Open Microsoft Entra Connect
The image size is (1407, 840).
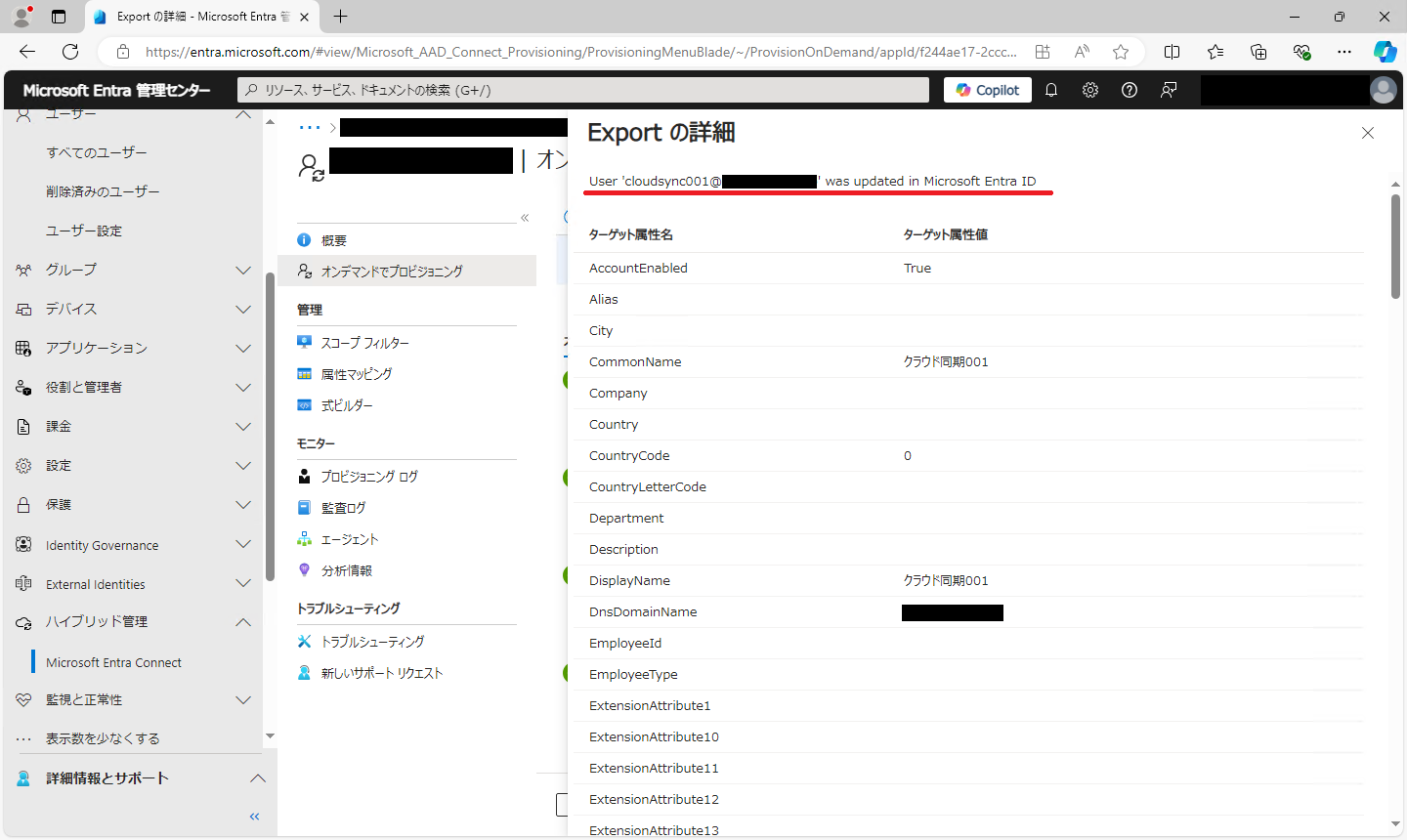click(x=113, y=662)
